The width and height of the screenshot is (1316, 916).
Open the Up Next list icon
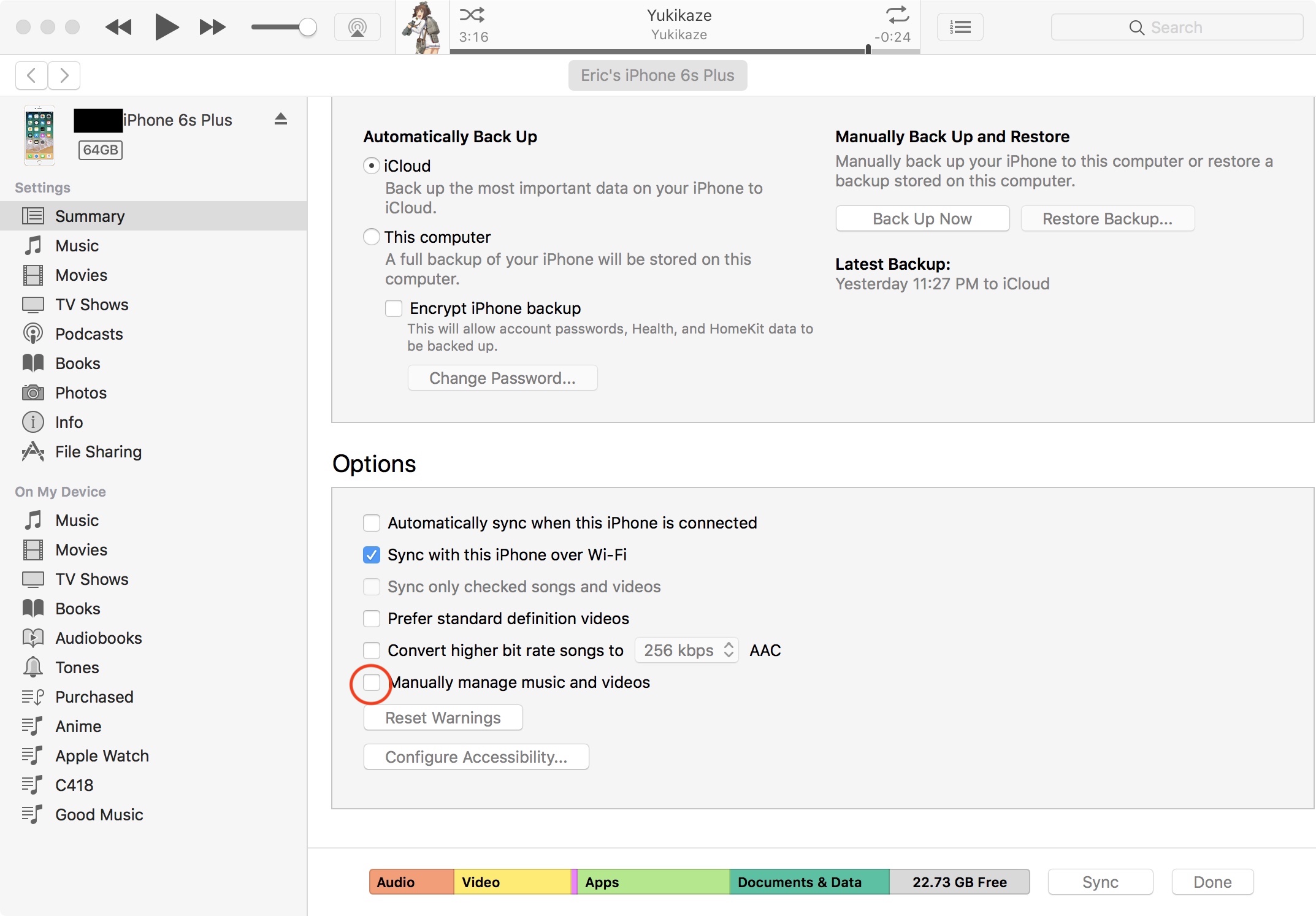(x=960, y=27)
